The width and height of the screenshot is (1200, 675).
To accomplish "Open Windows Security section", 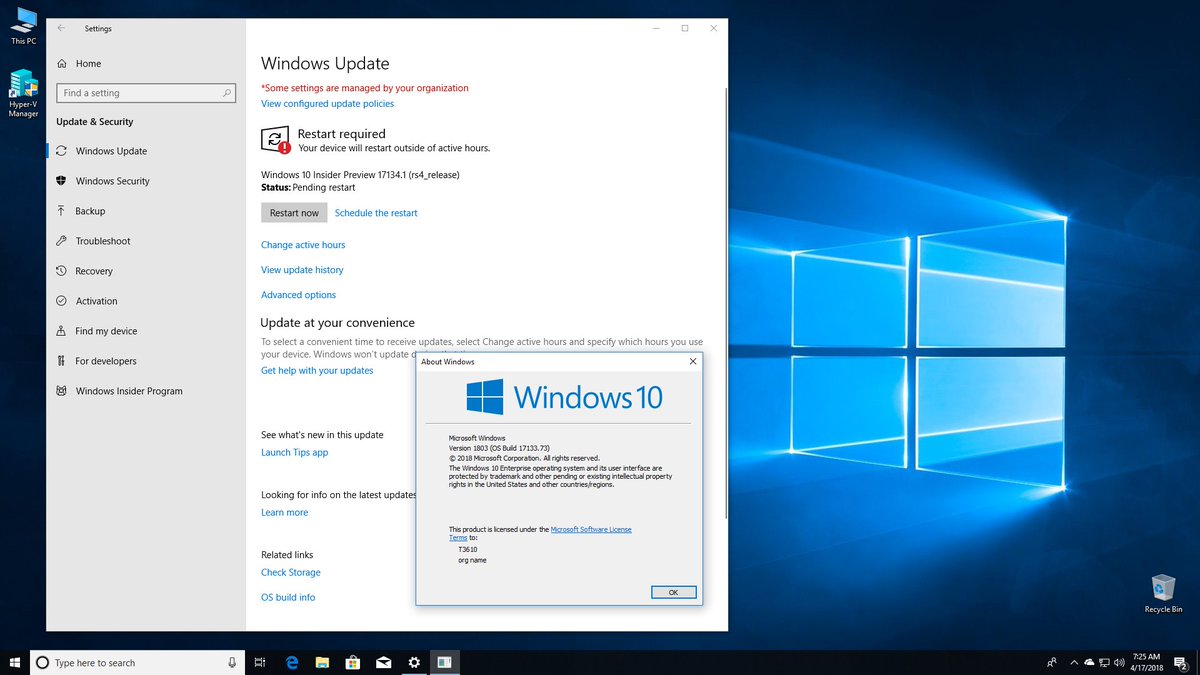I will click(146, 181).
